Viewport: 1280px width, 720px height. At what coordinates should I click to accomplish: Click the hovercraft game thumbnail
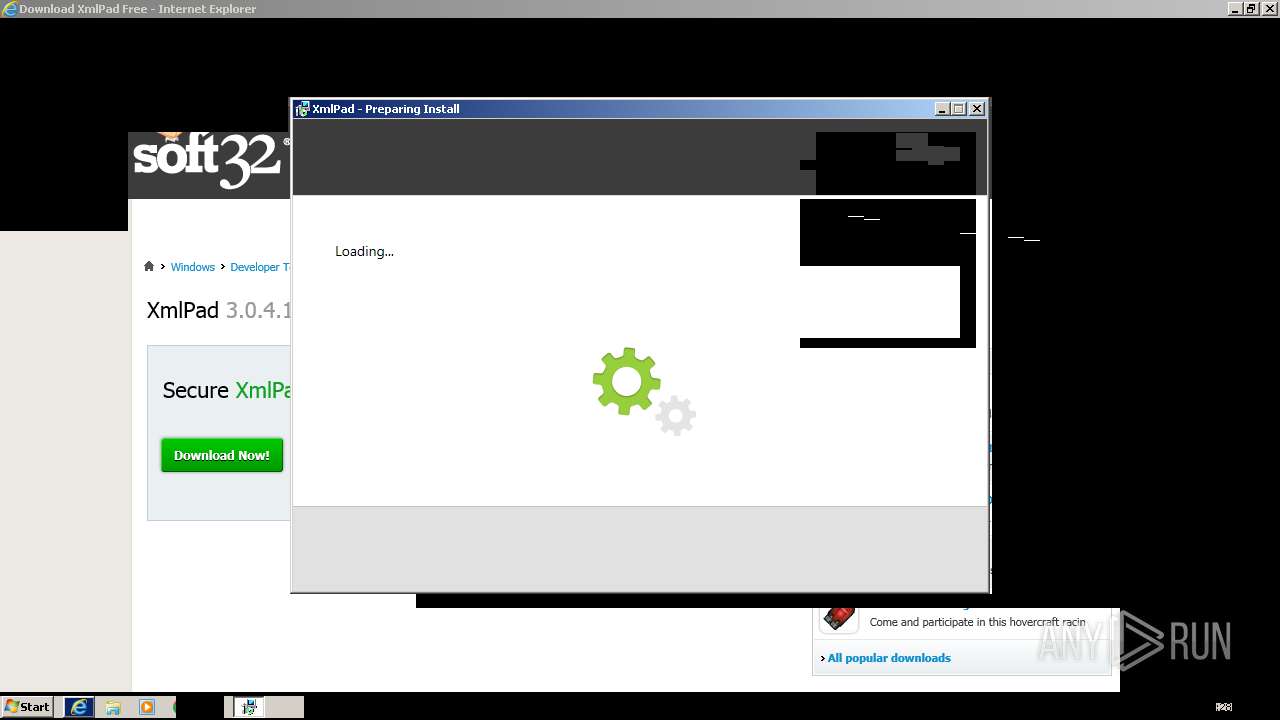point(839,618)
